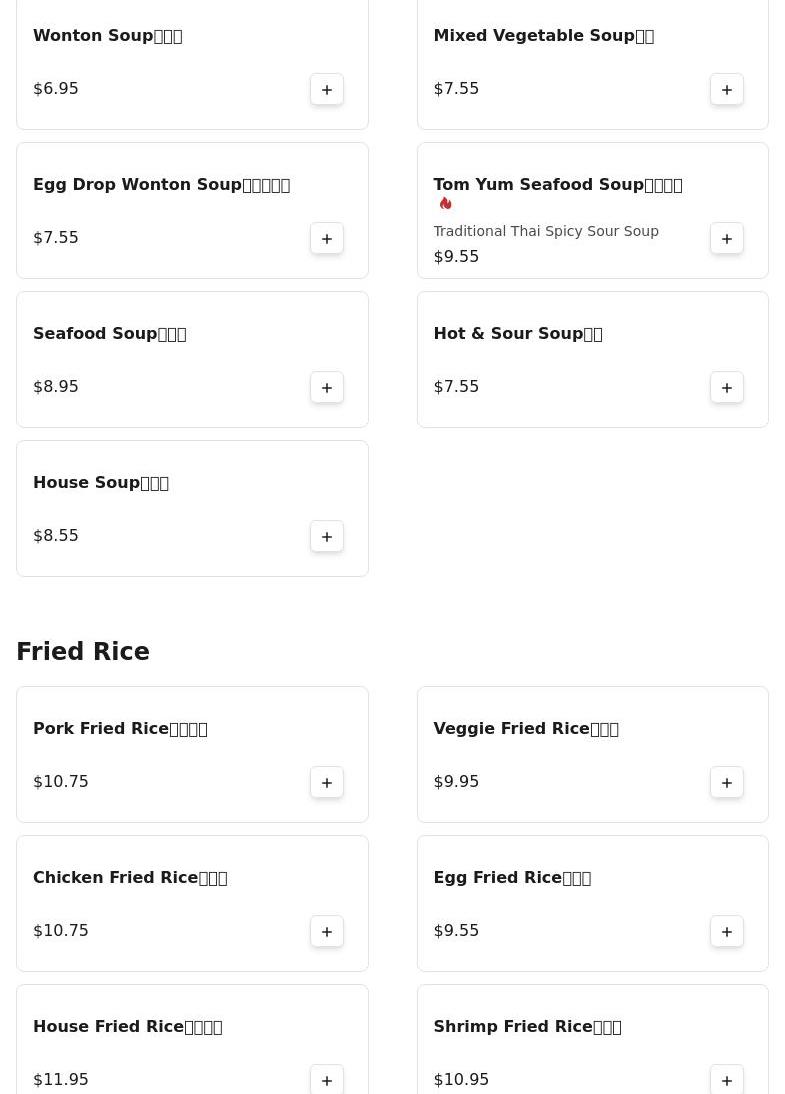The image size is (785, 1094).
Task: Open Hot & Sour Soup item details
Action: [x=518, y=334]
